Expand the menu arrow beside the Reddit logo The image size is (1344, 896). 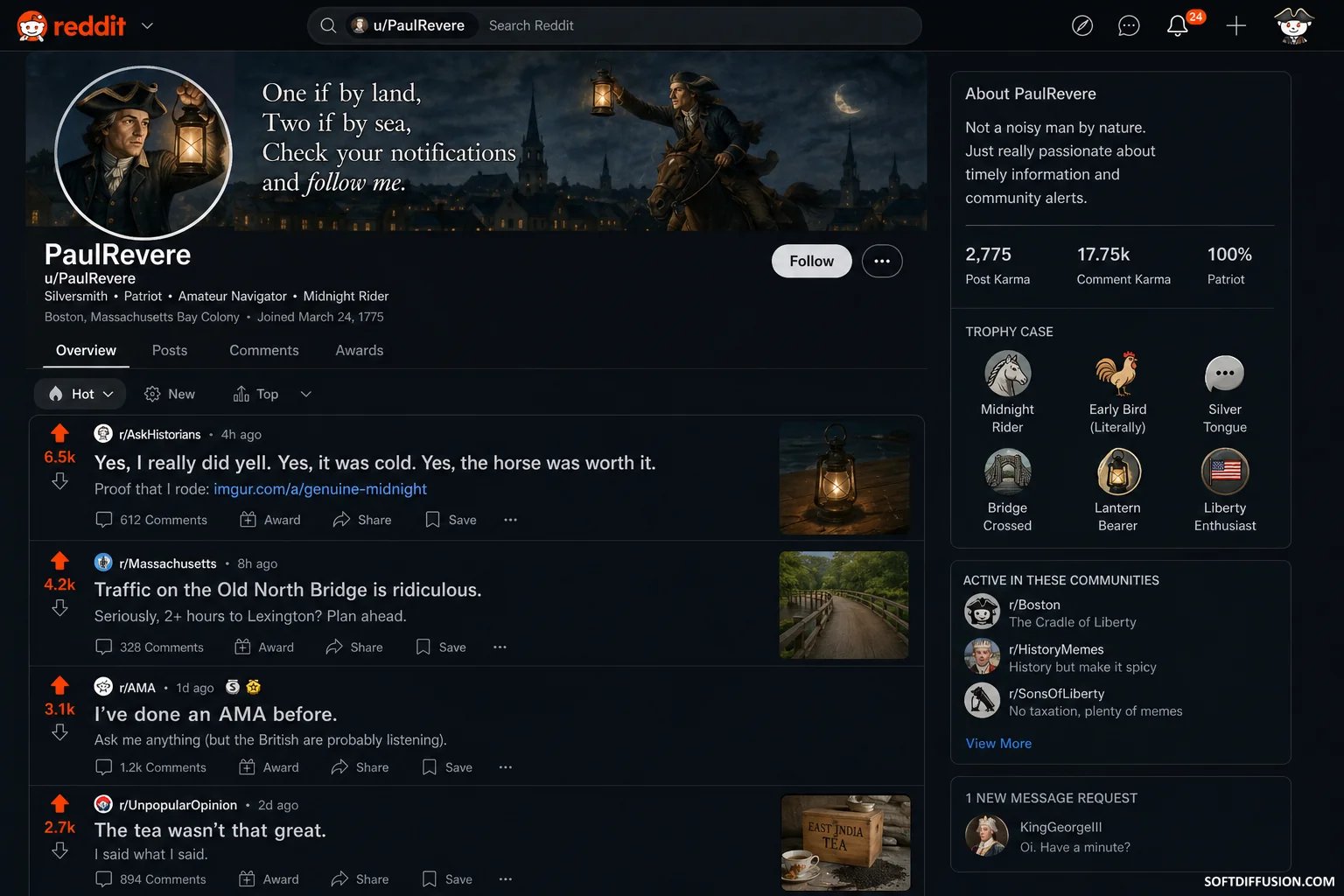point(147,26)
